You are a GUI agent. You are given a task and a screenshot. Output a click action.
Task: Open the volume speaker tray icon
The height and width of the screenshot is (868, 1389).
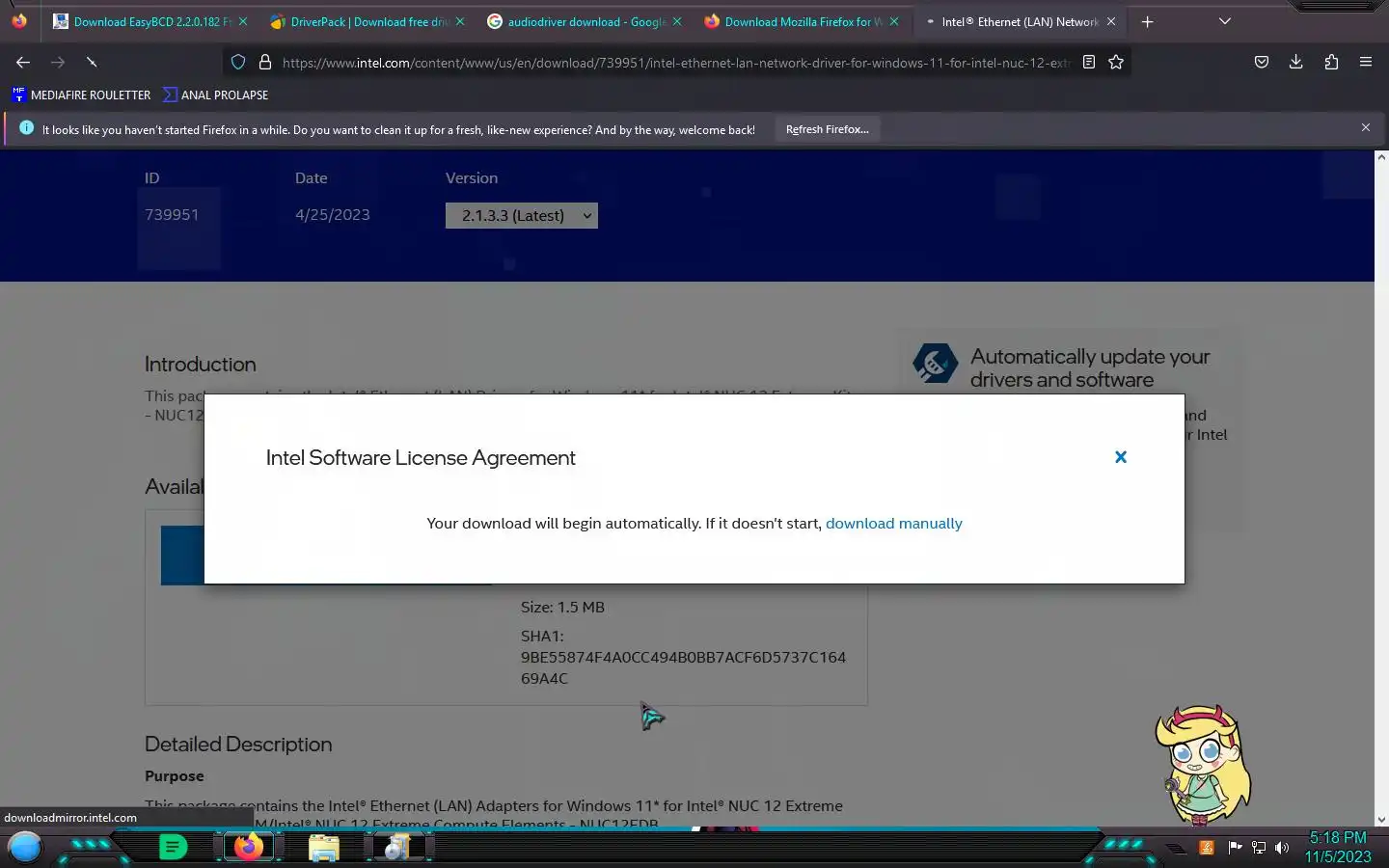(1282, 848)
